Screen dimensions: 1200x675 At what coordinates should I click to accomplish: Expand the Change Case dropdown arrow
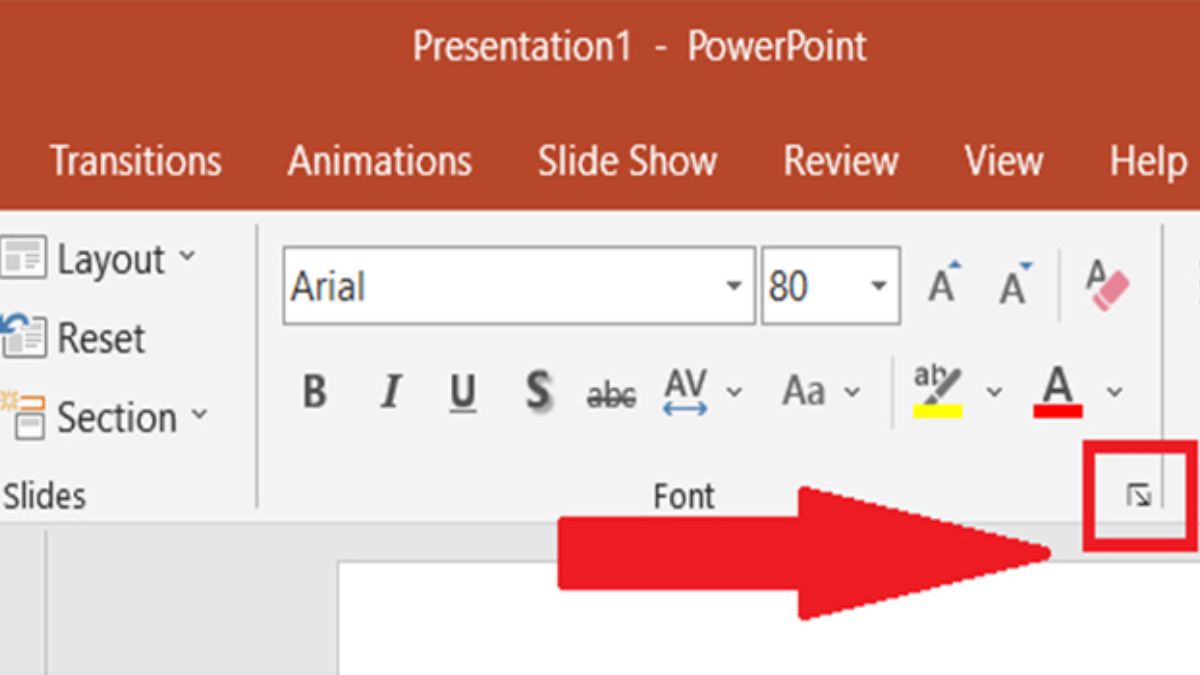click(852, 392)
